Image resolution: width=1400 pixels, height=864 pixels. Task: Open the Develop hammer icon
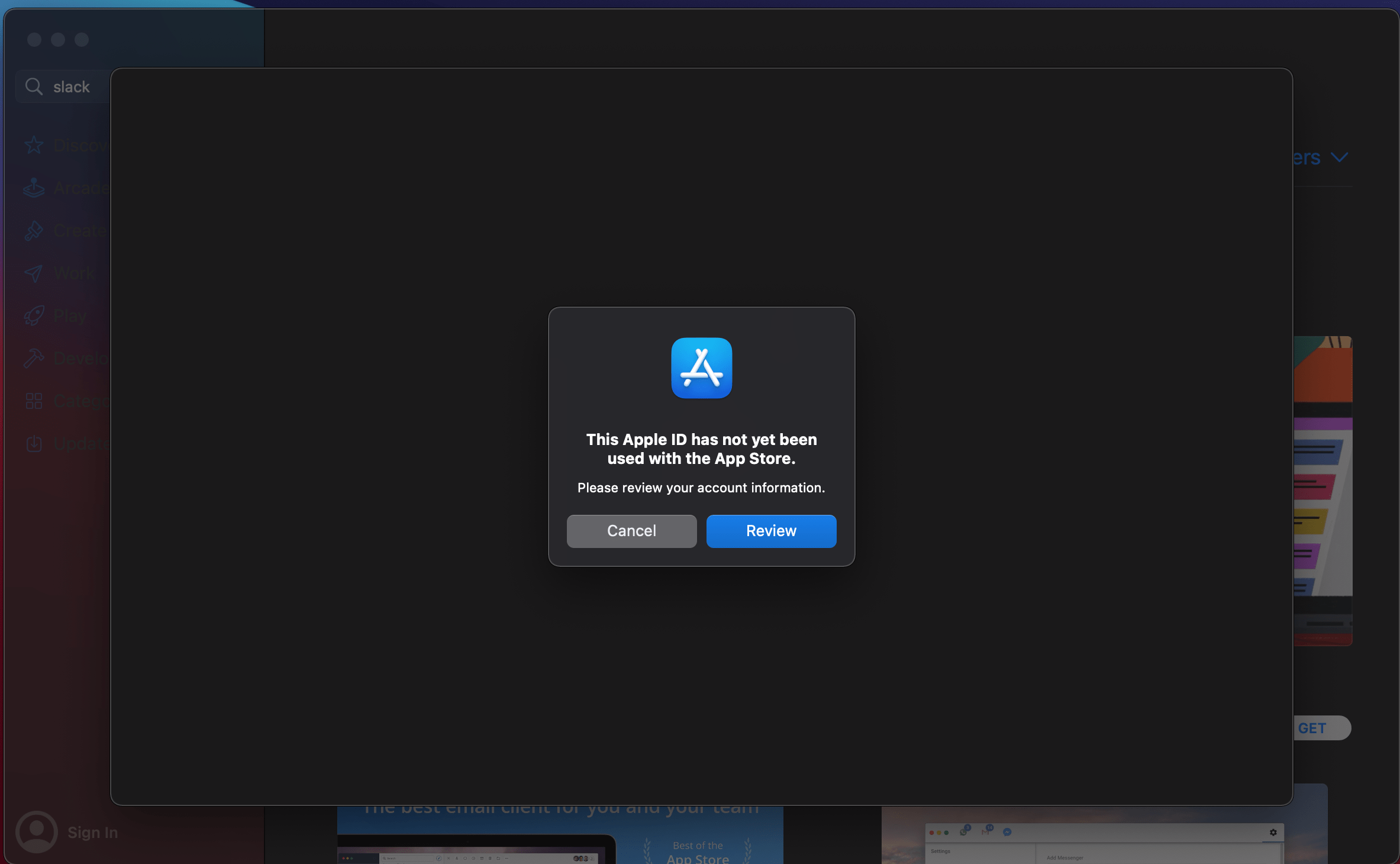(34, 358)
